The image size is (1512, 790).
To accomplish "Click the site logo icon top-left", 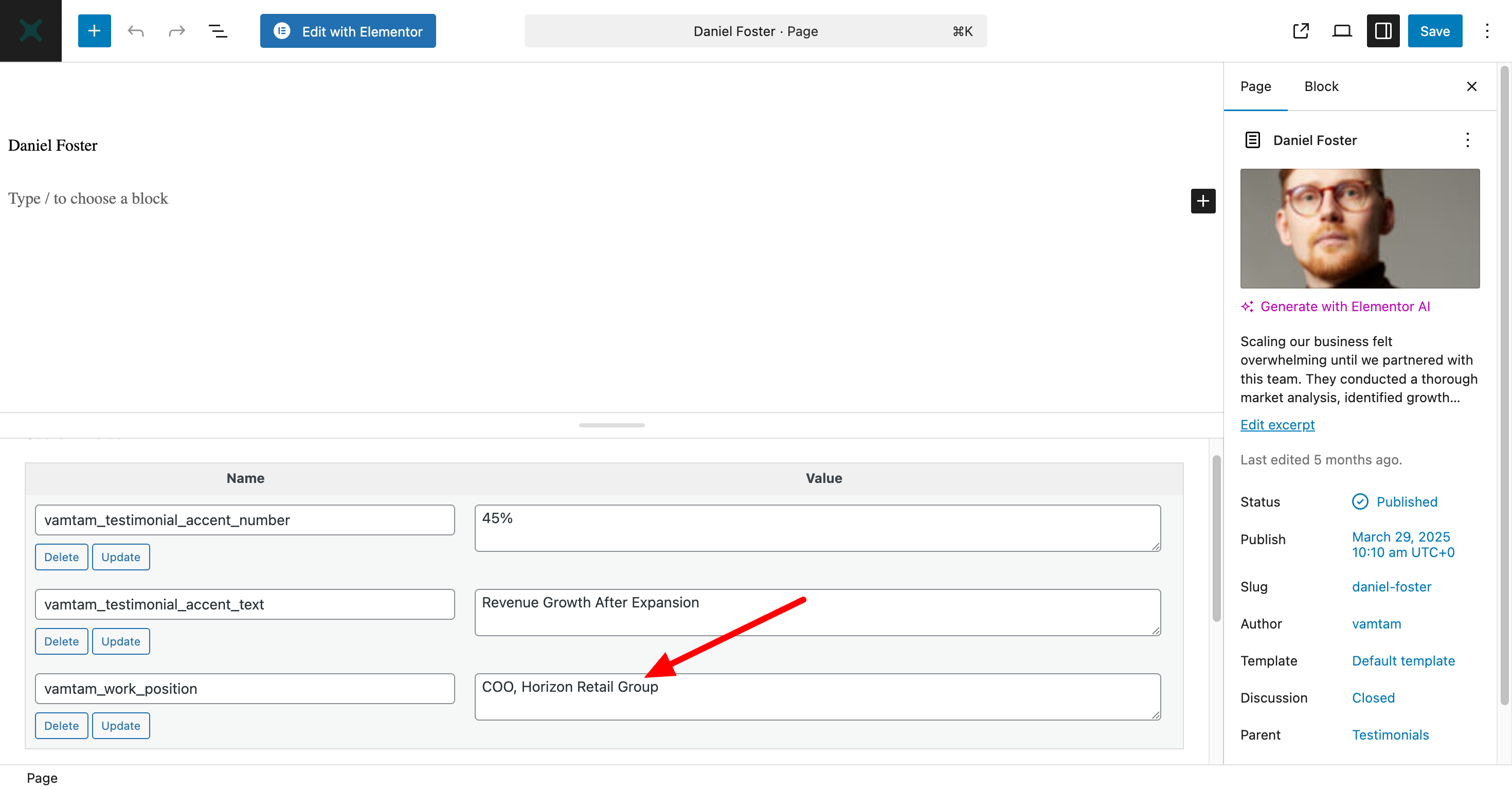I will tap(30, 30).
